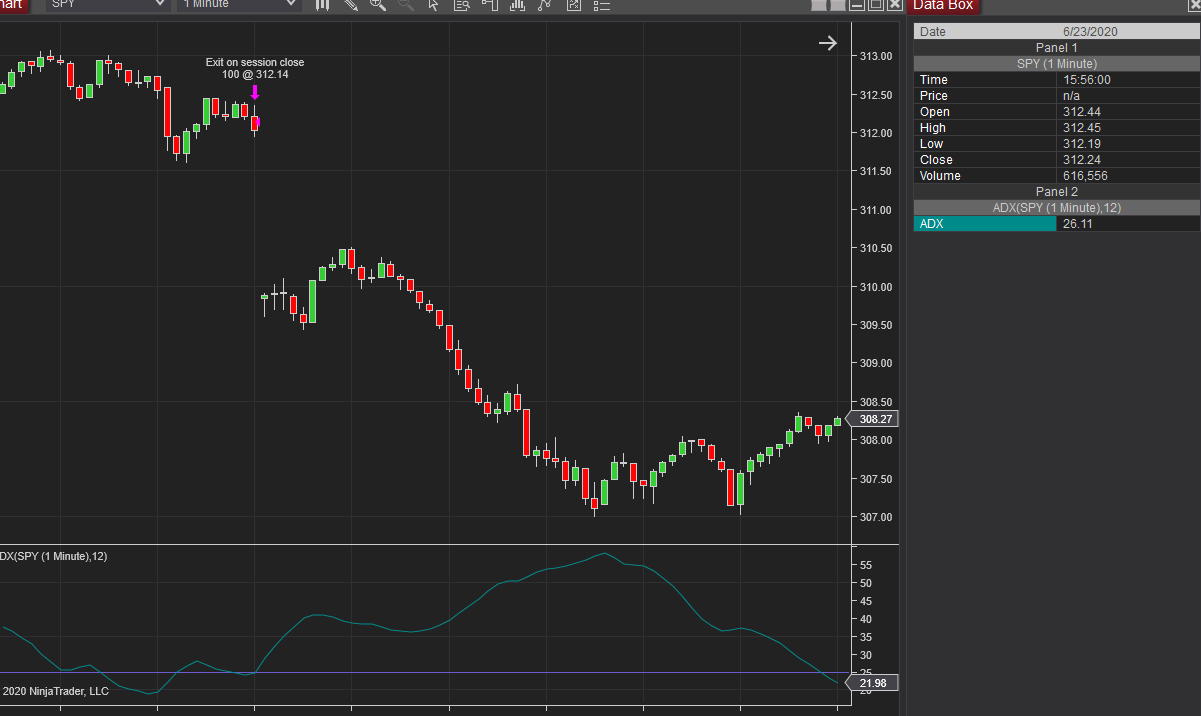
Task: Click the 21.98 ADX value marker
Action: click(874, 683)
